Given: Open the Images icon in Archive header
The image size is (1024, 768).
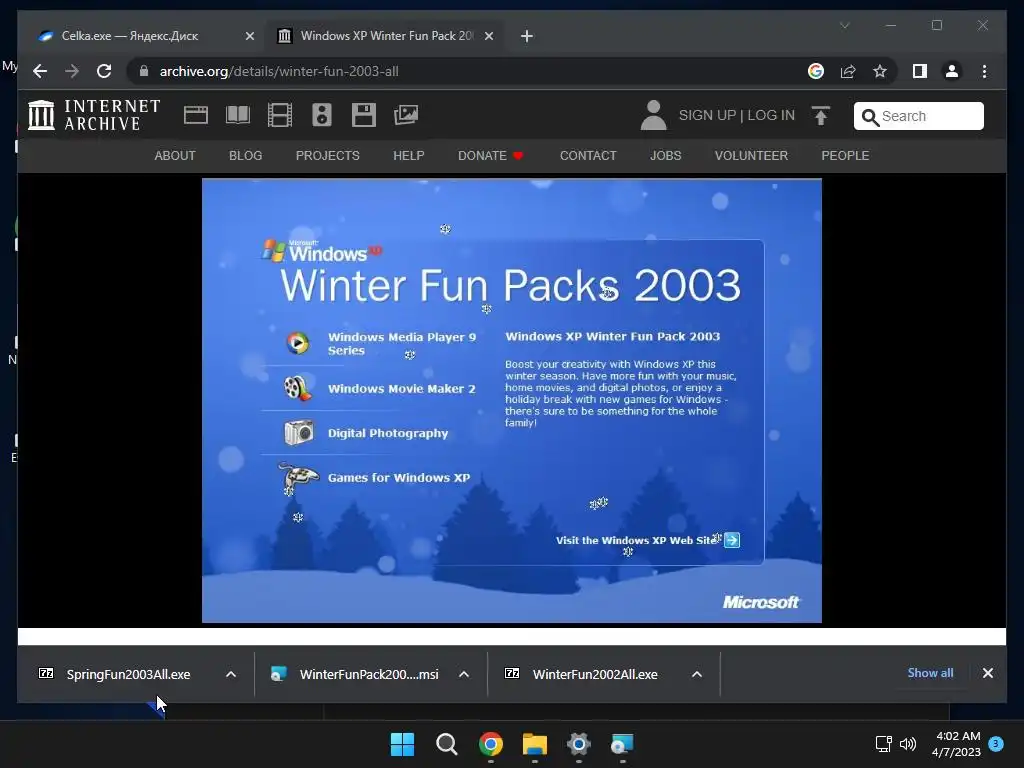Looking at the screenshot, I should 406,115.
